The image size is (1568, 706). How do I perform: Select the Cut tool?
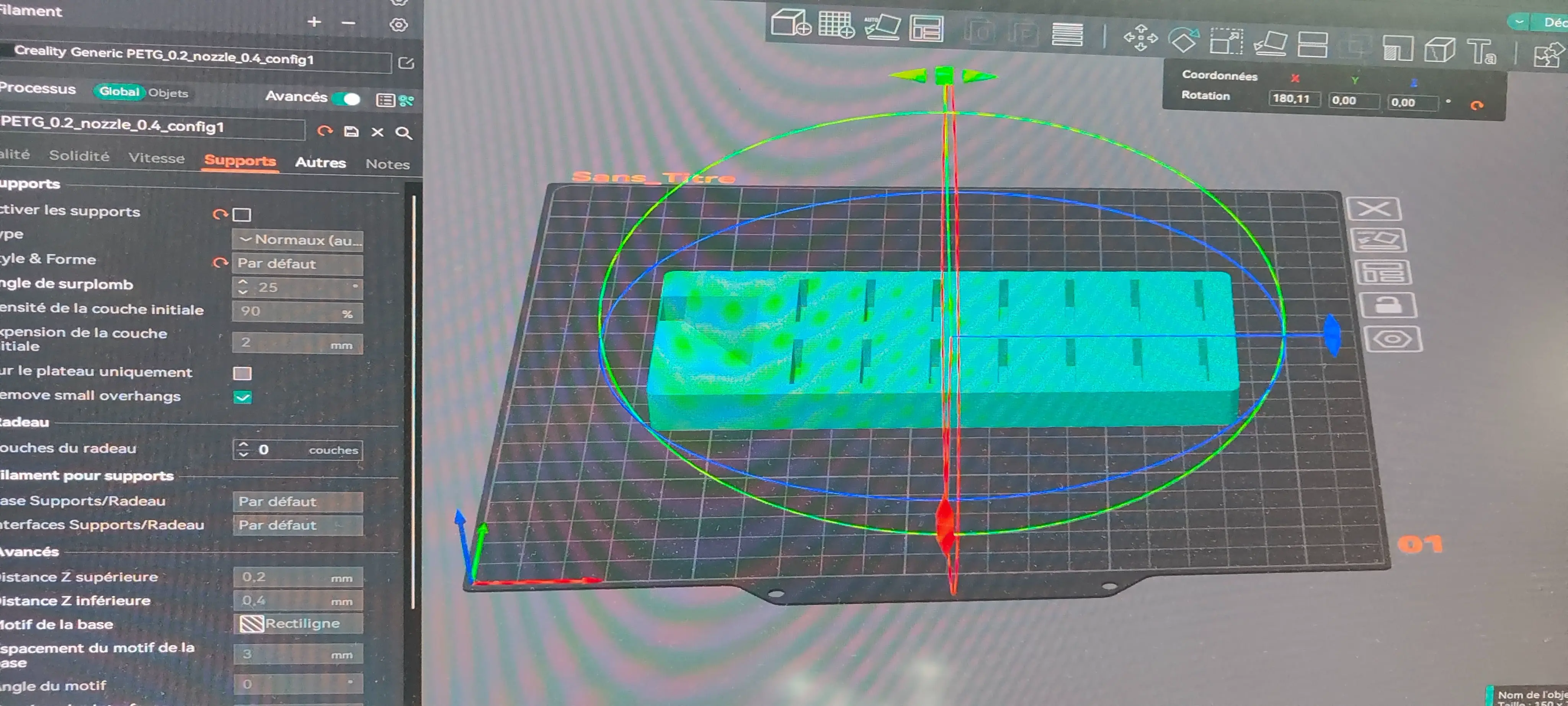pyautogui.click(x=1312, y=45)
